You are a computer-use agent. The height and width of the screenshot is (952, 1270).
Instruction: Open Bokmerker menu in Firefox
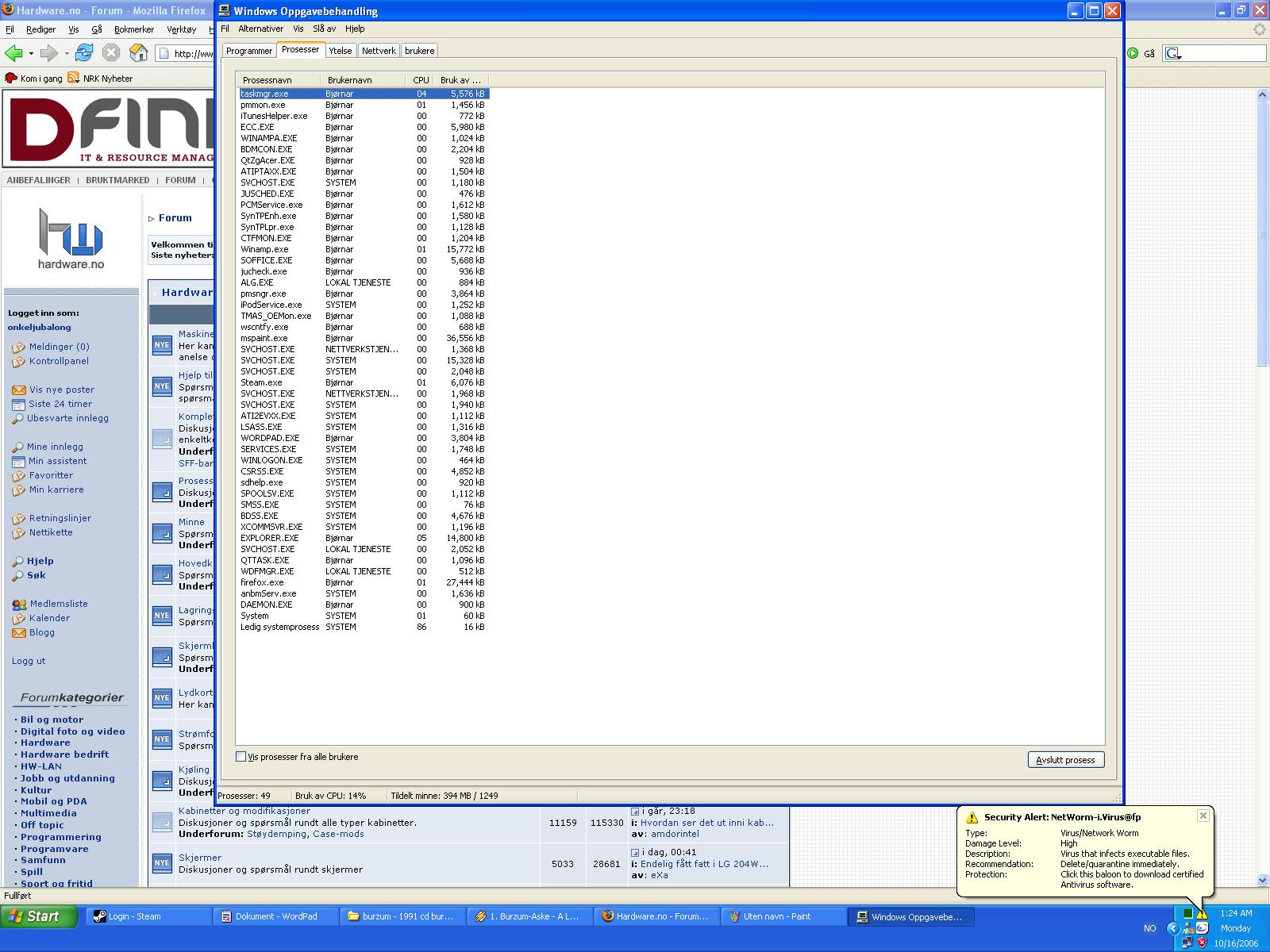click(134, 29)
